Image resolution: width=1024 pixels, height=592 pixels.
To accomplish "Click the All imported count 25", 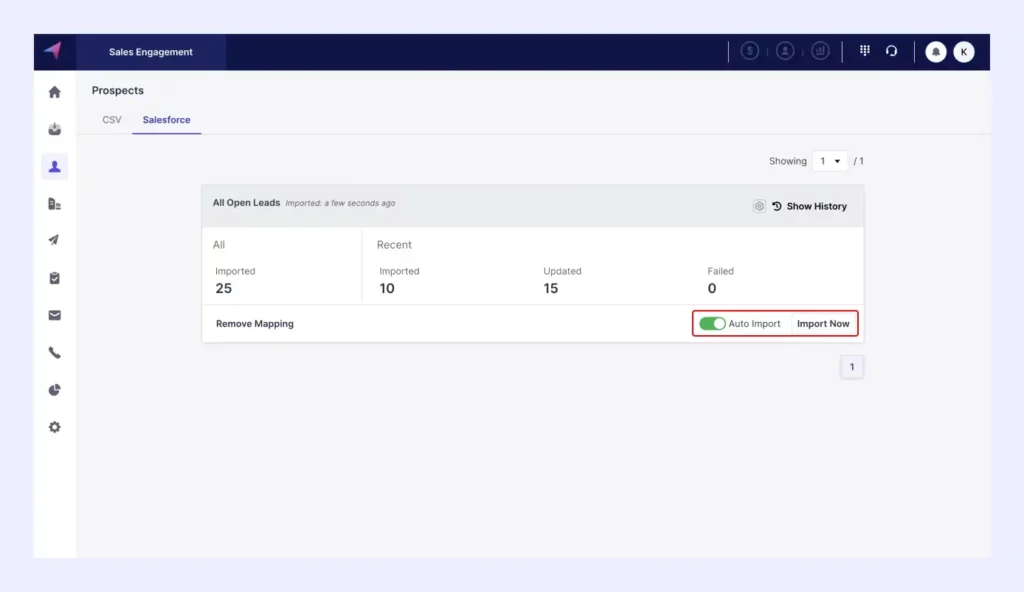I will [223, 288].
